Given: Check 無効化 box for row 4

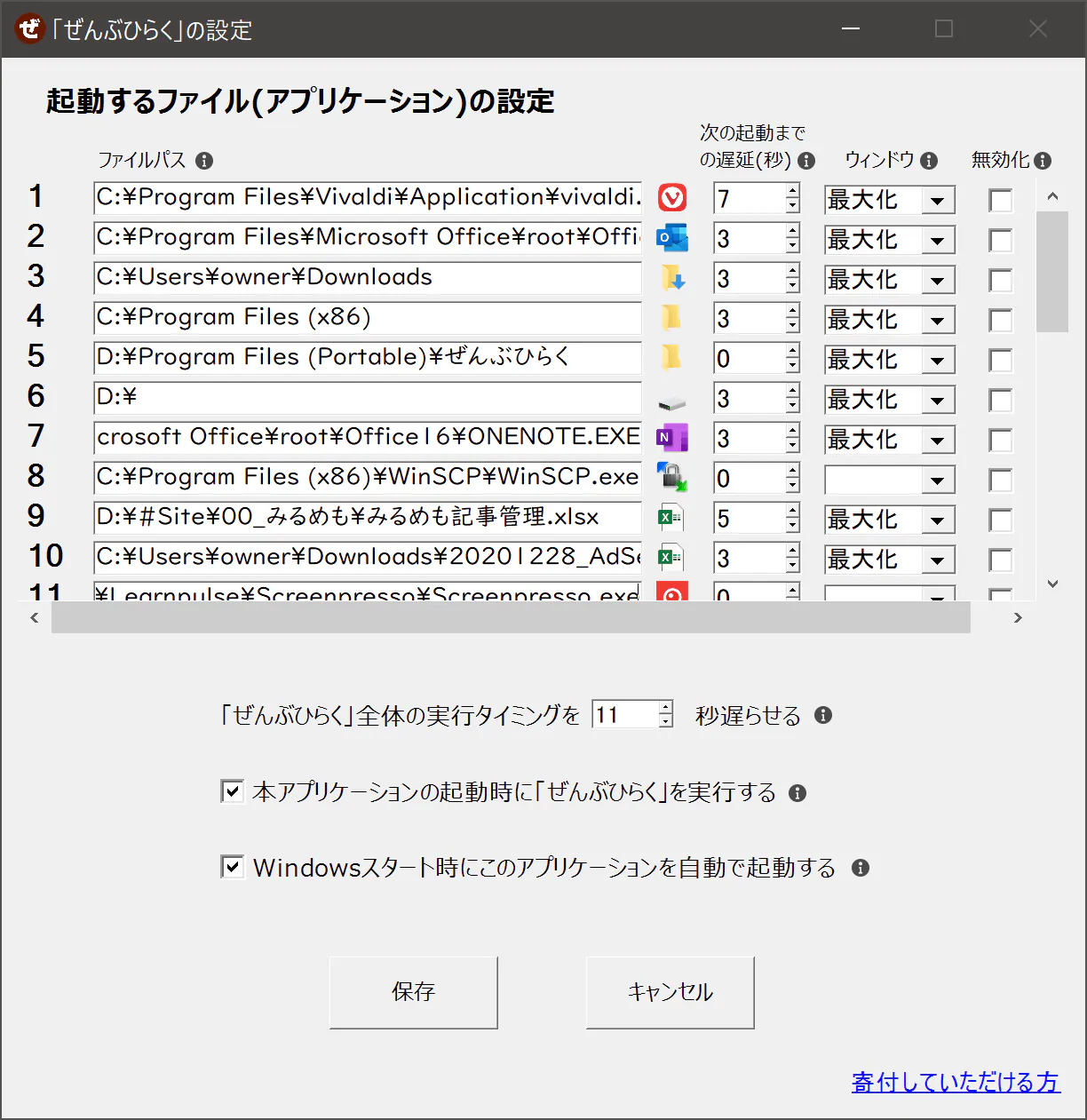Looking at the screenshot, I should (1001, 320).
